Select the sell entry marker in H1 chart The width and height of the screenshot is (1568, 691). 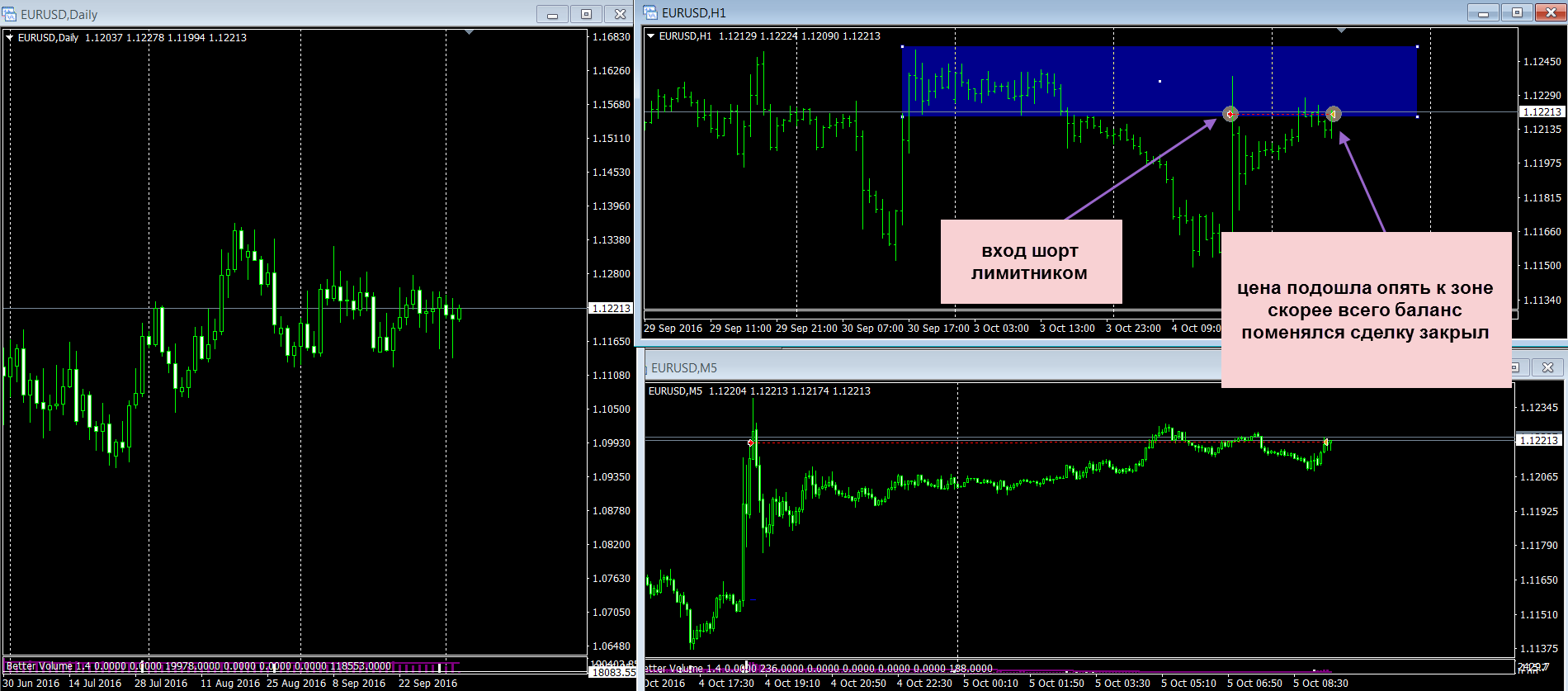pyautogui.click(x=1230, y=114)
